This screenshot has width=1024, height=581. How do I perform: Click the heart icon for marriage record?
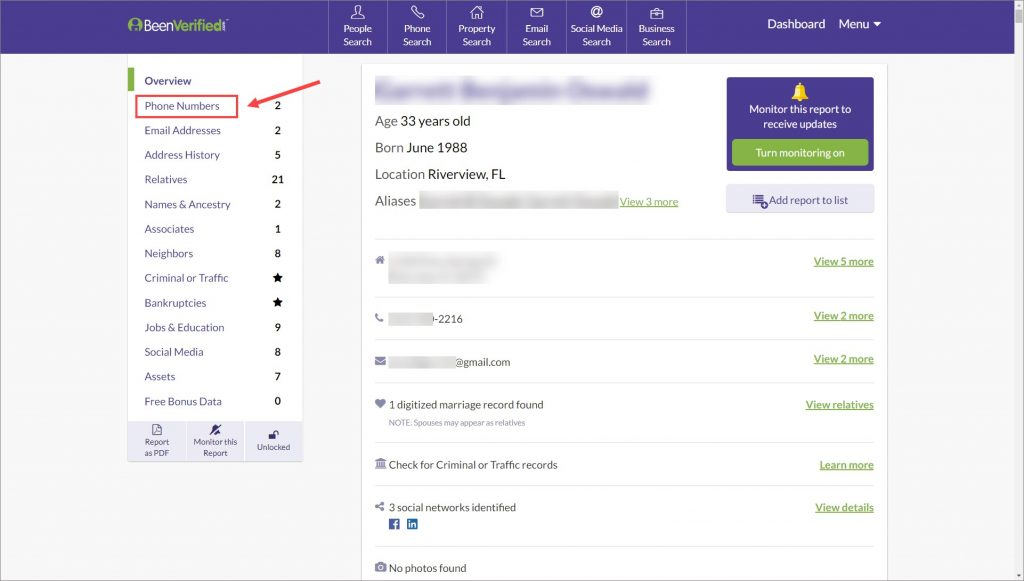(x=380, y=404)
